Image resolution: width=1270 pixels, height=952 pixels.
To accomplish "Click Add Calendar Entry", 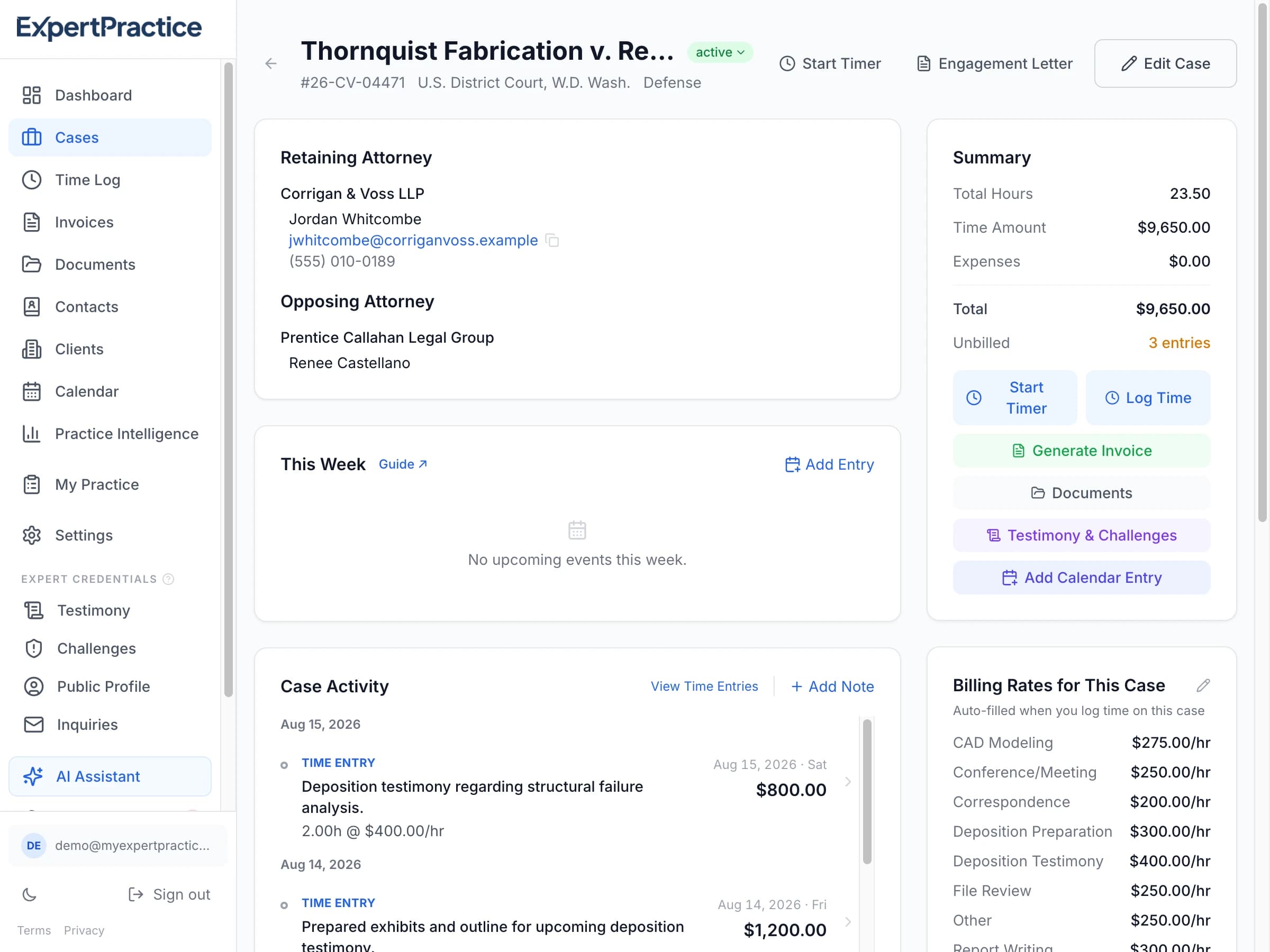I will point(1082,578).
